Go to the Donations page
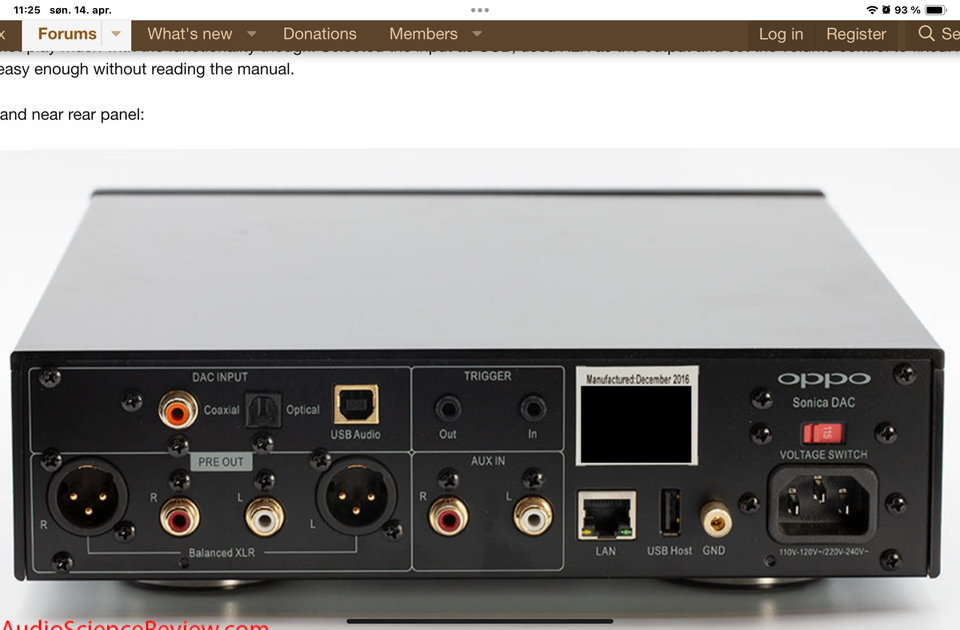 point(320,34)
